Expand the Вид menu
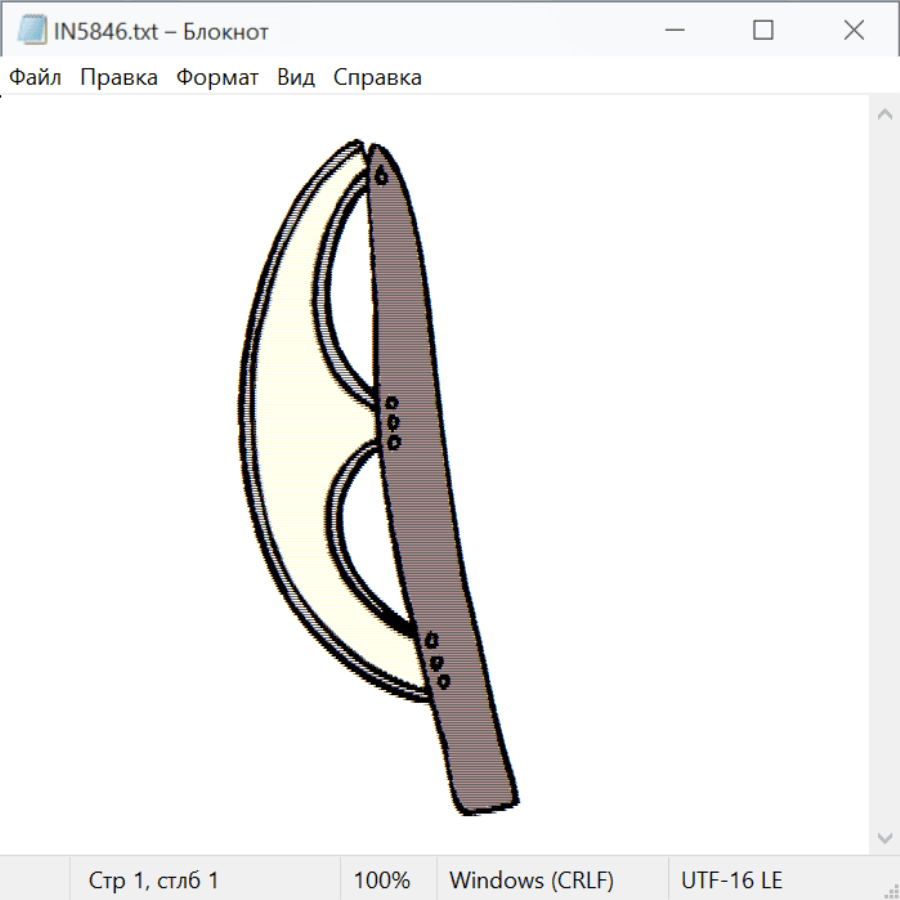900x900 pixels. coord(296,77)
